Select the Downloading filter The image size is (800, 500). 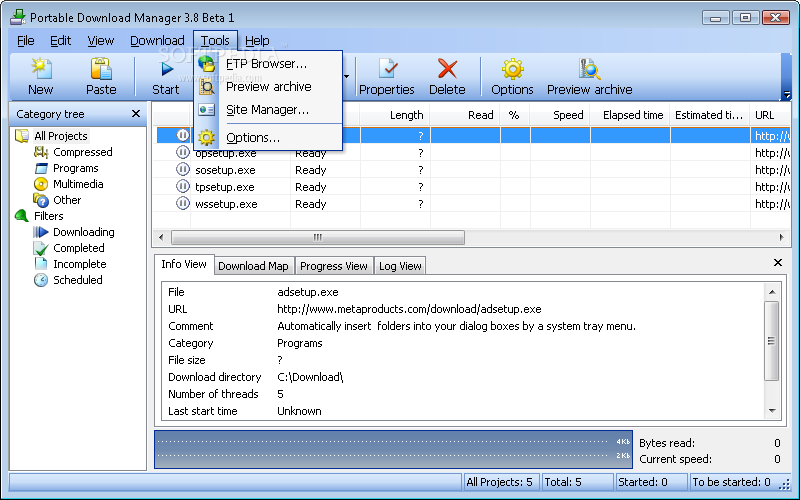tap(84, 232)
